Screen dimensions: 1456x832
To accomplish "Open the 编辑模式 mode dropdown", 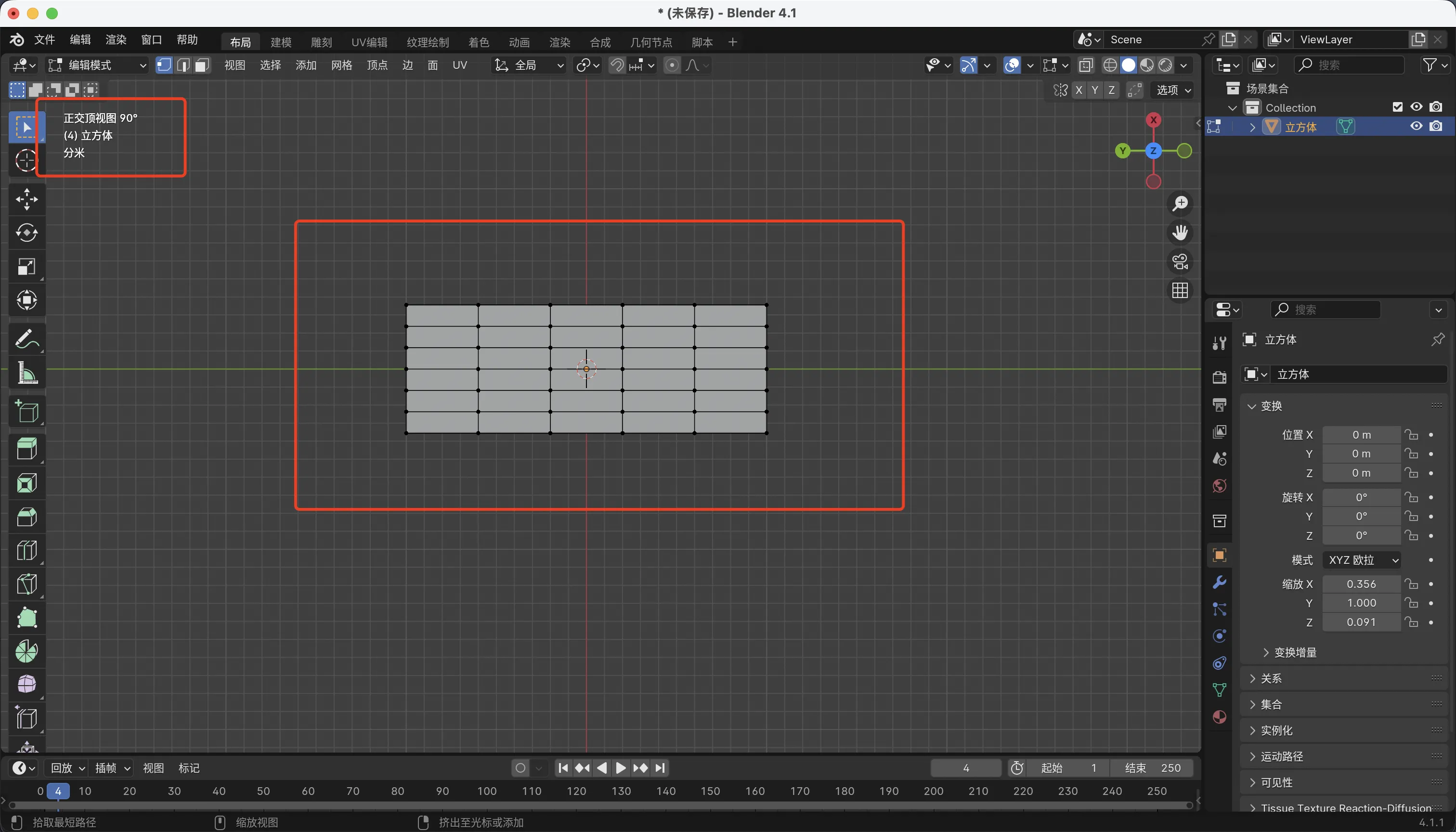I will coord(97,65).
